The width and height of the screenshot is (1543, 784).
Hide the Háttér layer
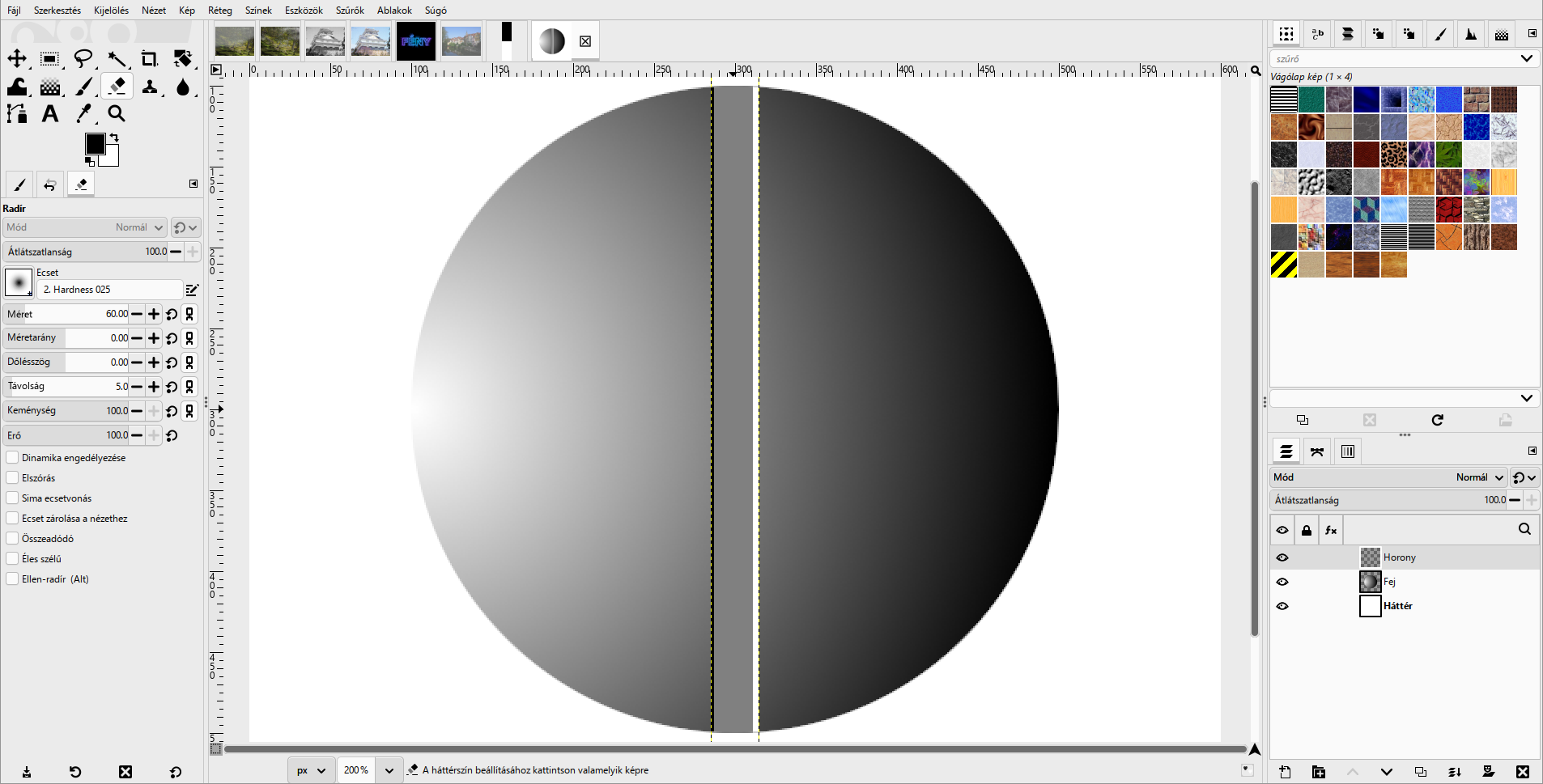click(x=1282, y=606)
